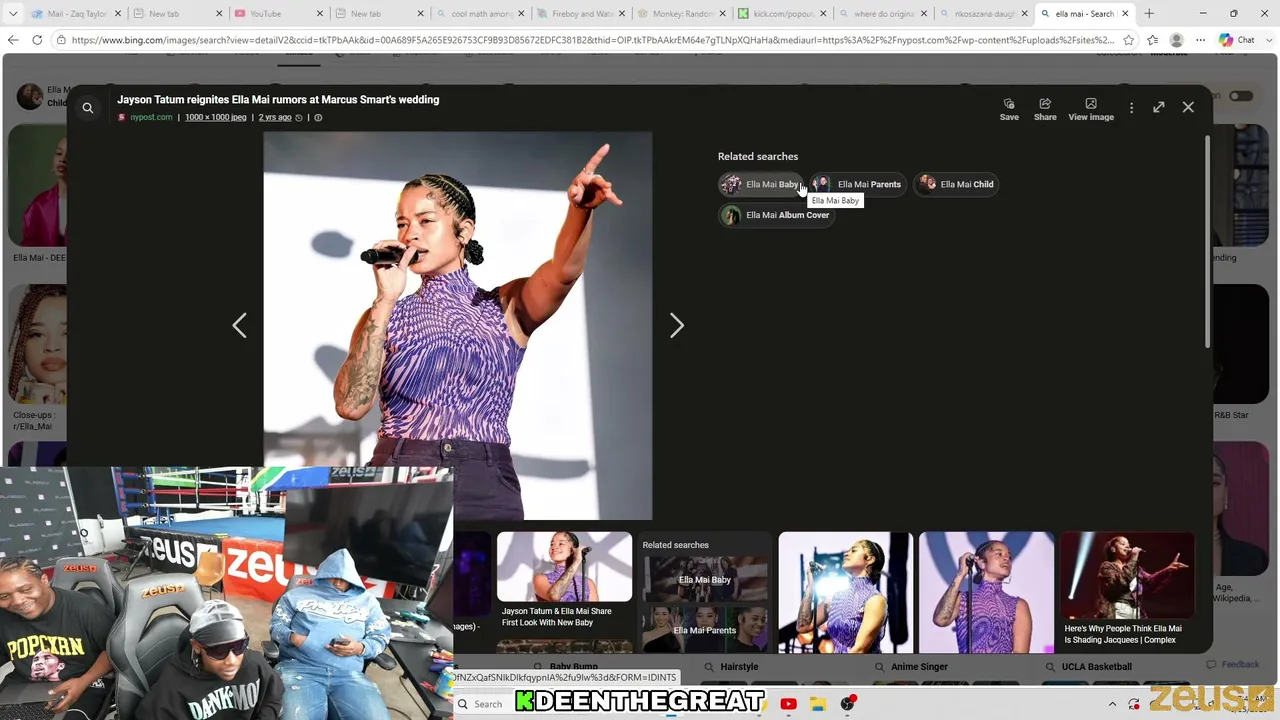Share the image via Share icon
Screen dimensions: 1280x720
1045,109
